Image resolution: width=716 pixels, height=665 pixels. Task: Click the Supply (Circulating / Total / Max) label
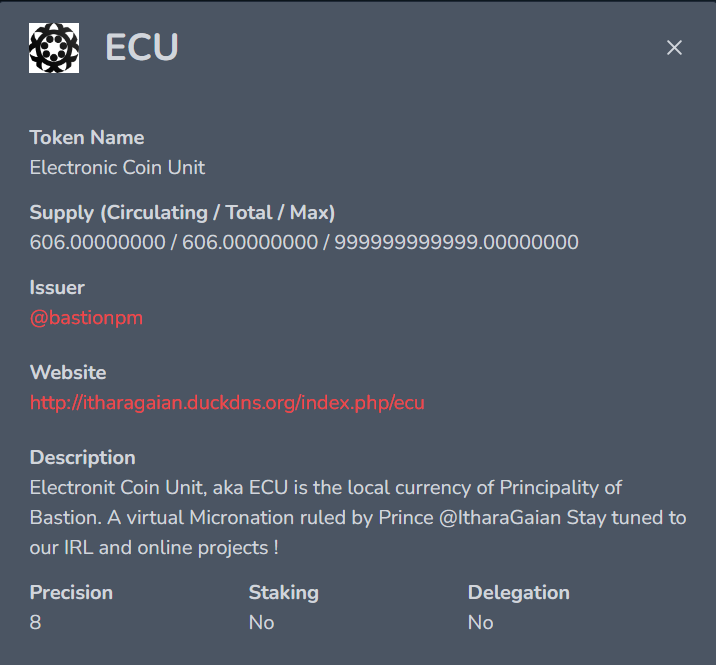[x=182, y=213]
